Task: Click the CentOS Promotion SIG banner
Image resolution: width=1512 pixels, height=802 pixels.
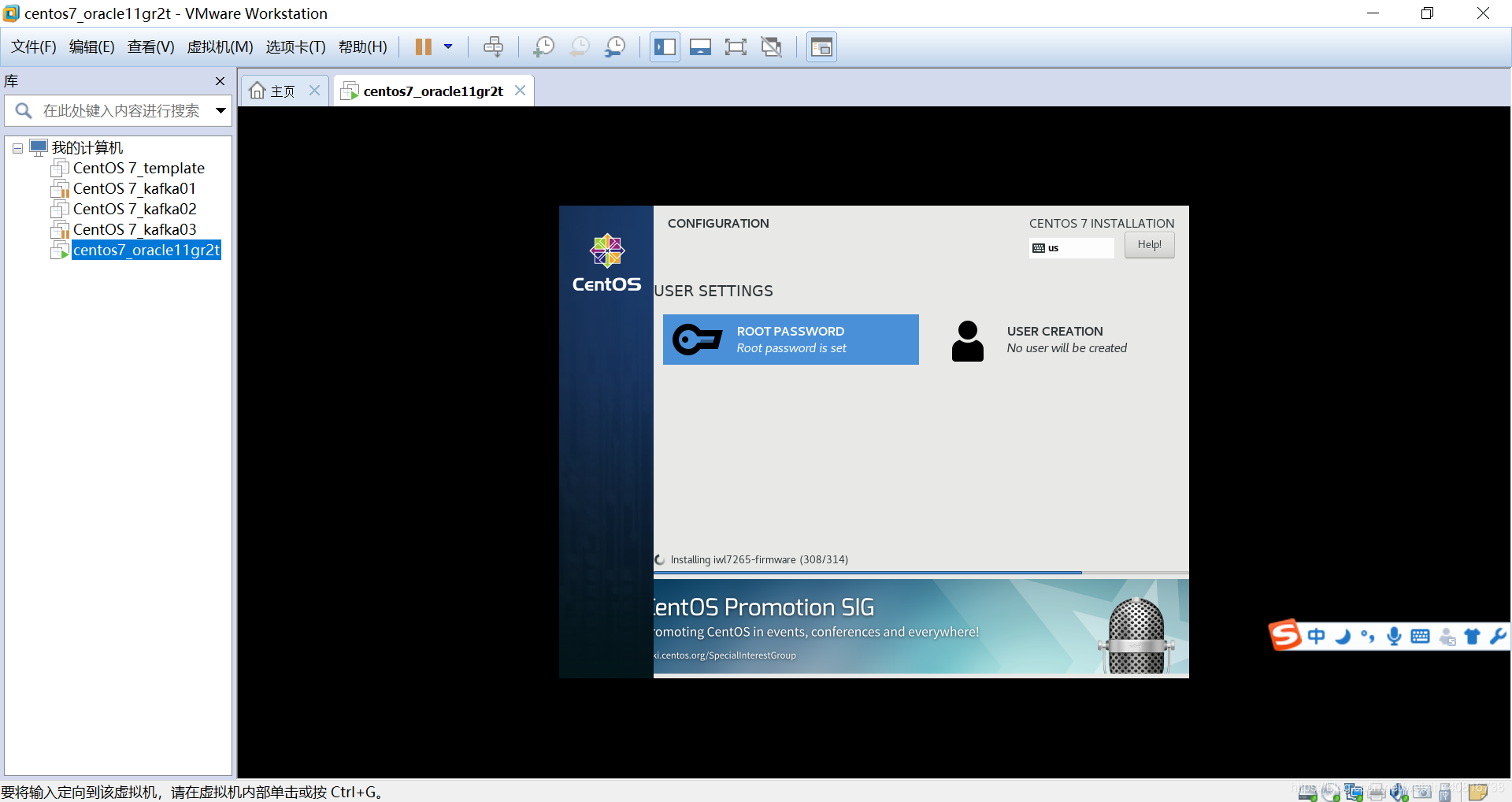Action: click(x=921, y=627)
